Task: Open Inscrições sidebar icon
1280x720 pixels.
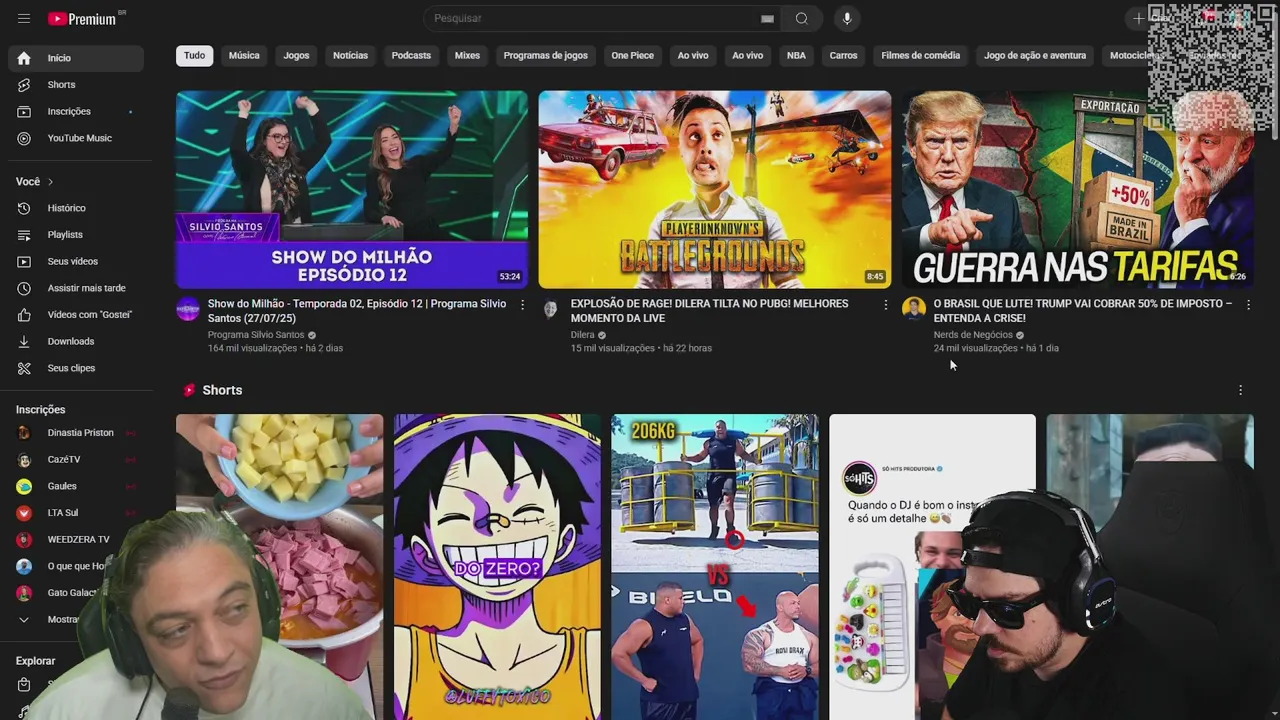Action: pos(24,111)
